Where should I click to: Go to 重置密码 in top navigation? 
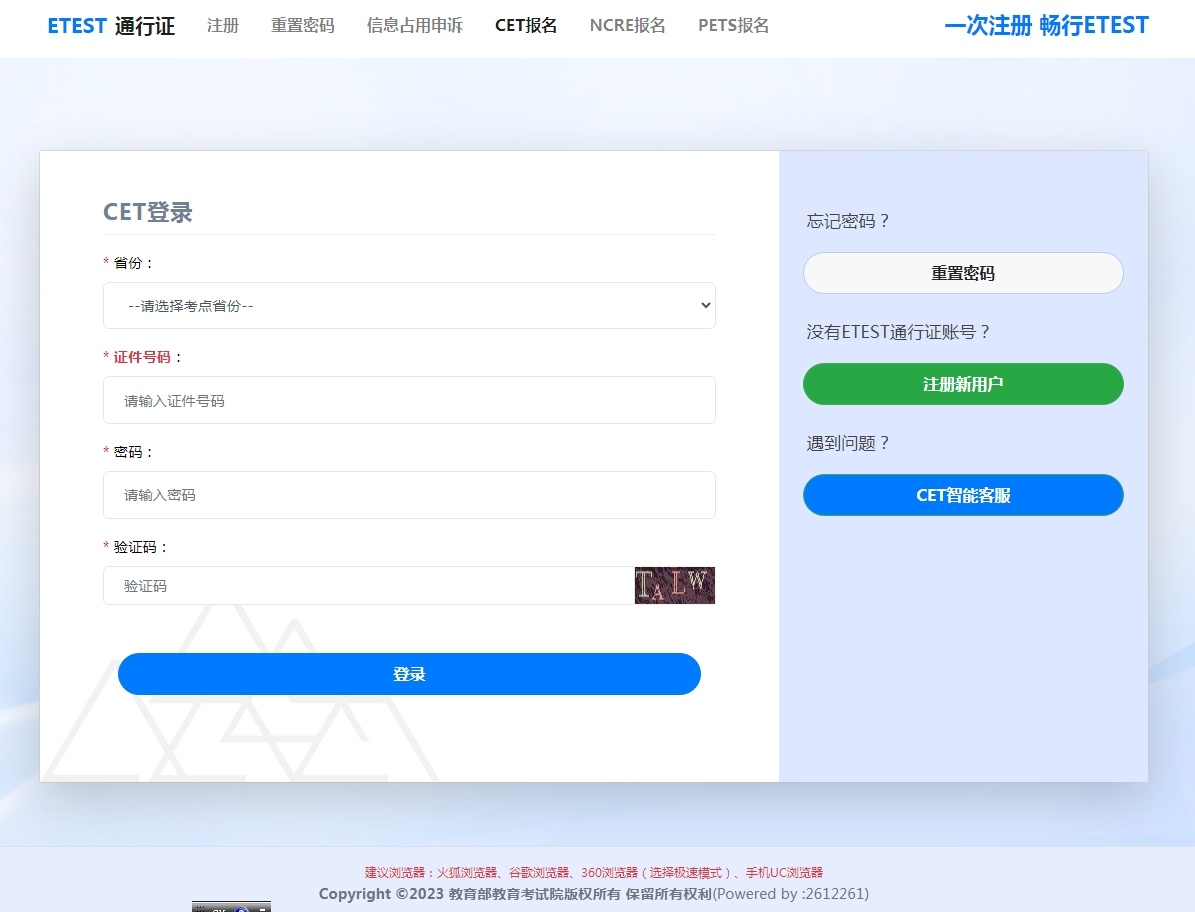point(302,26)
